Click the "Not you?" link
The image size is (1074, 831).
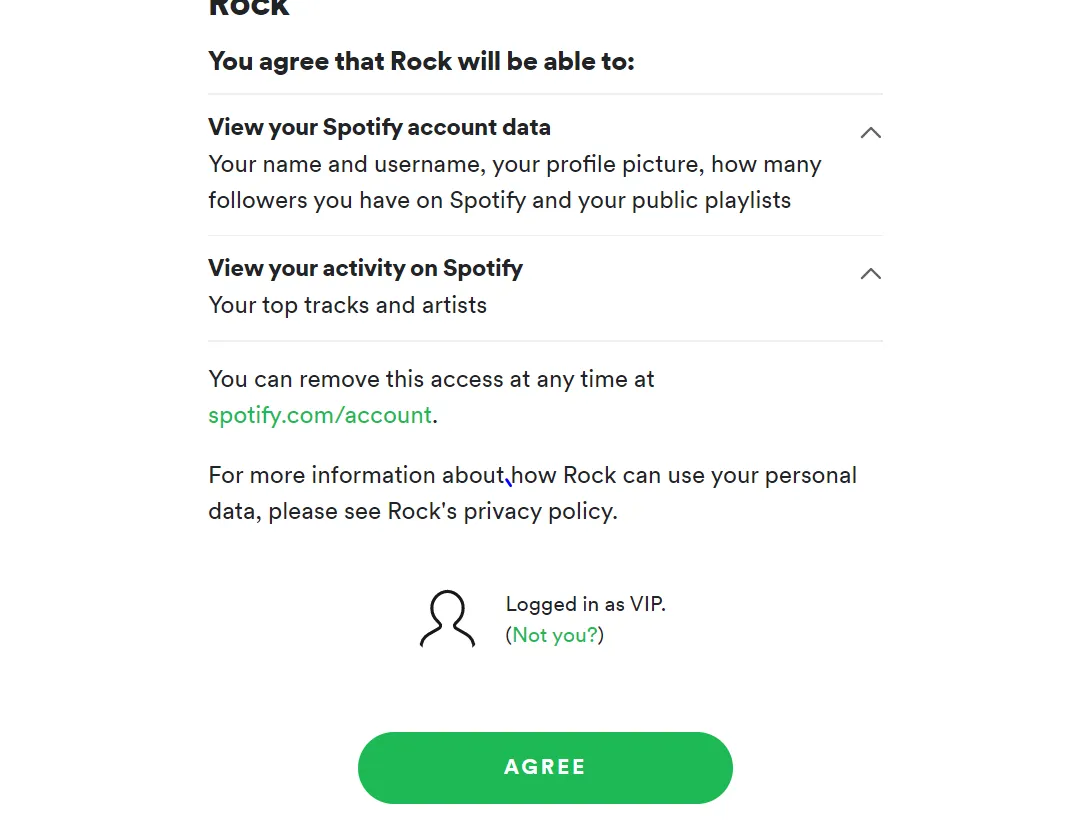pyautogui.click(x=554, y=635)
